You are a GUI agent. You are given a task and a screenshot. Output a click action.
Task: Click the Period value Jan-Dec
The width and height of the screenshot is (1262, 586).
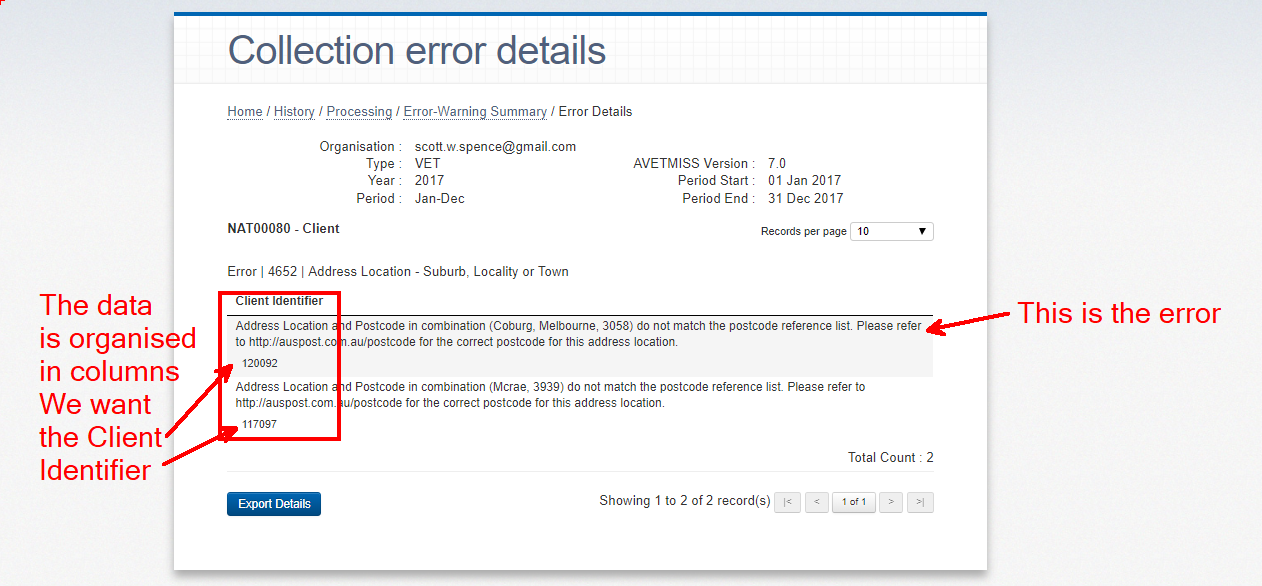pos(440,198)
